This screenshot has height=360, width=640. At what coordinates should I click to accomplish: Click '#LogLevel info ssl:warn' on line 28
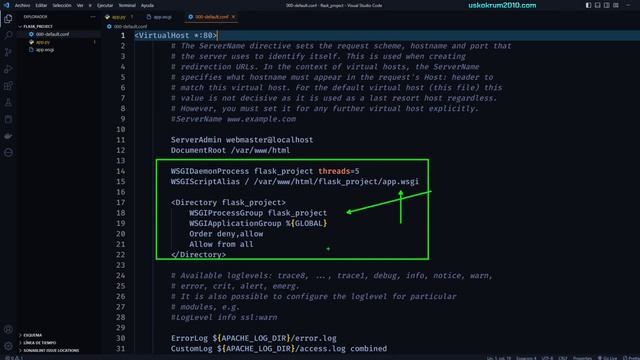(x=224, y=317)
